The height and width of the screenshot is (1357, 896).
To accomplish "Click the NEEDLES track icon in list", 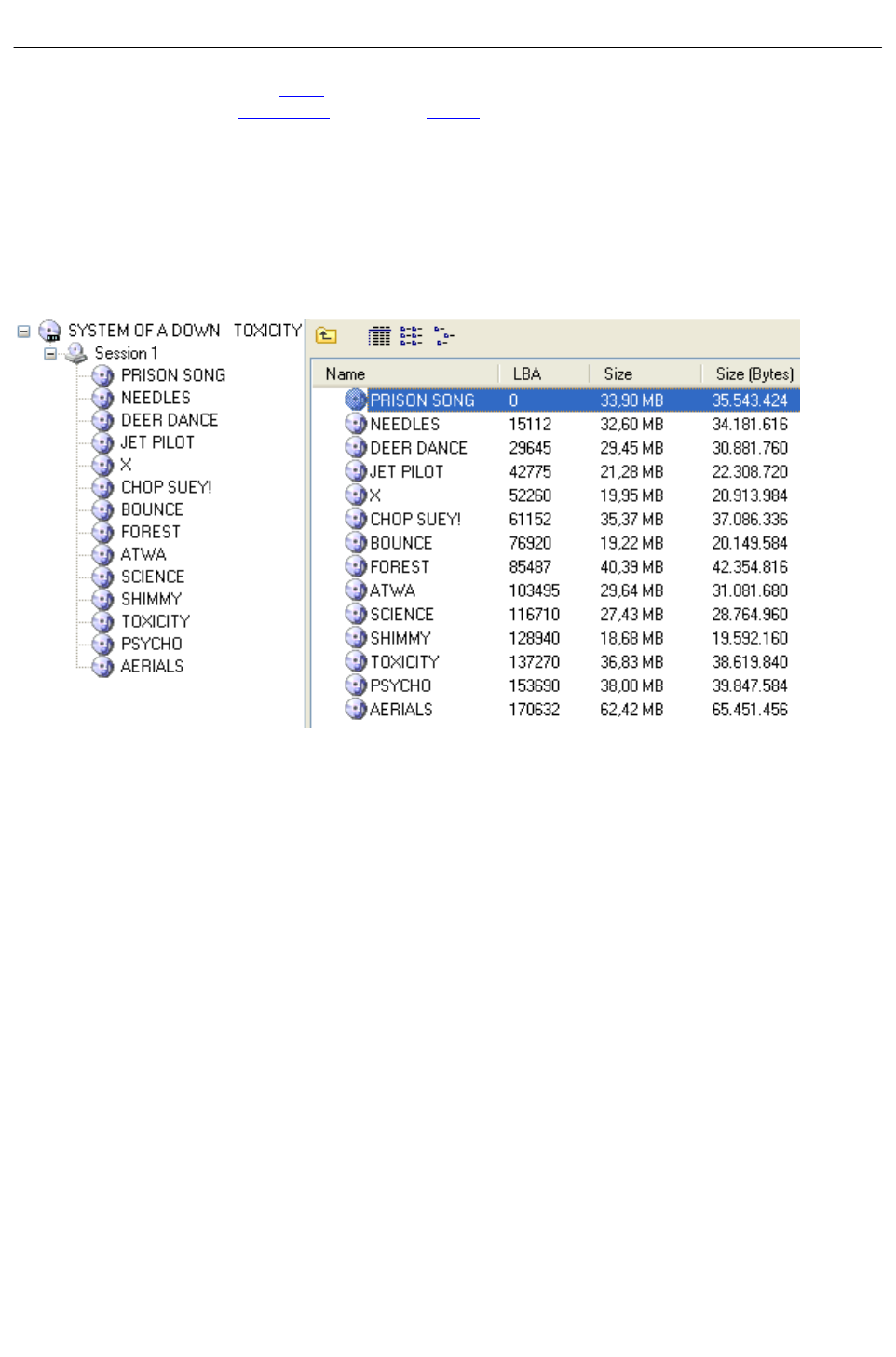I will click(x=356, y=424).
